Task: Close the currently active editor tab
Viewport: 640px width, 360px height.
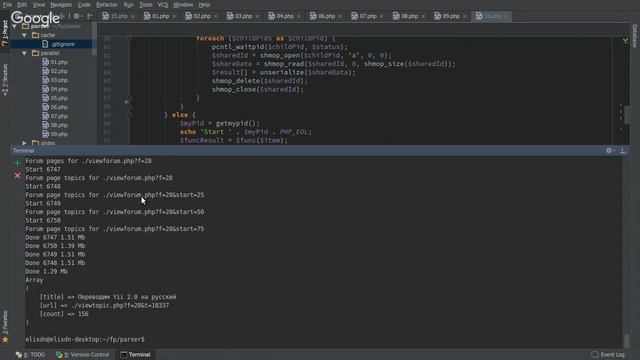Action: (506, 17)
